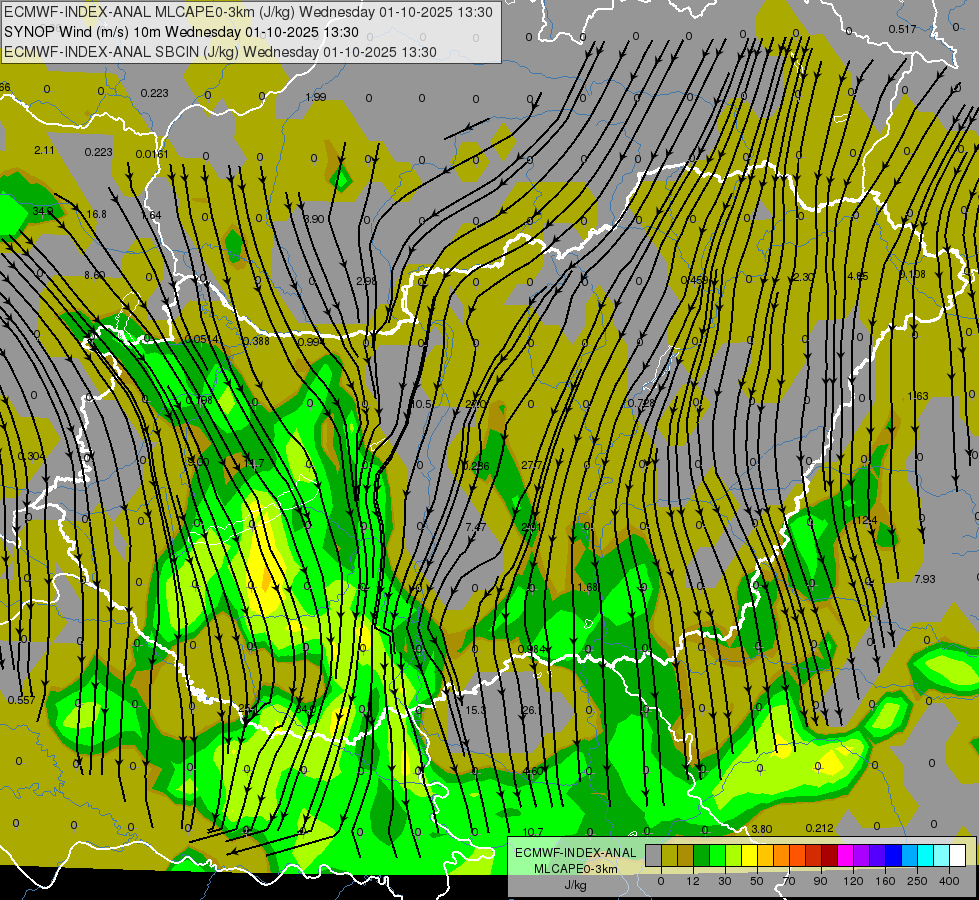This screenshot has height=900, width=979.
Task: Pick the pure blue legend swatch
Action: click(894, 855)
